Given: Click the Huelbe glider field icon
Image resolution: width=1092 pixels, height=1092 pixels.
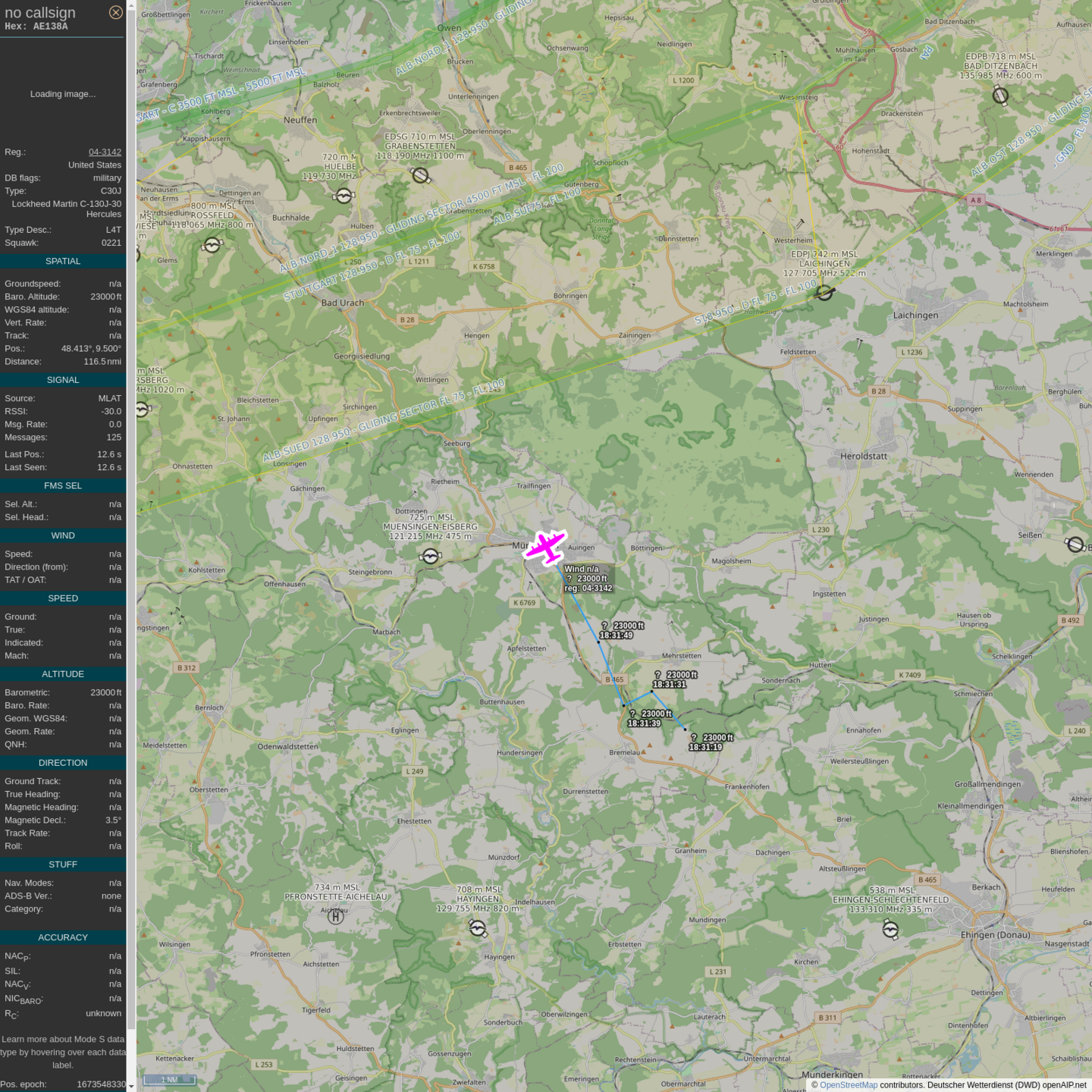Looking at the screenshot, I should (344, 196).
